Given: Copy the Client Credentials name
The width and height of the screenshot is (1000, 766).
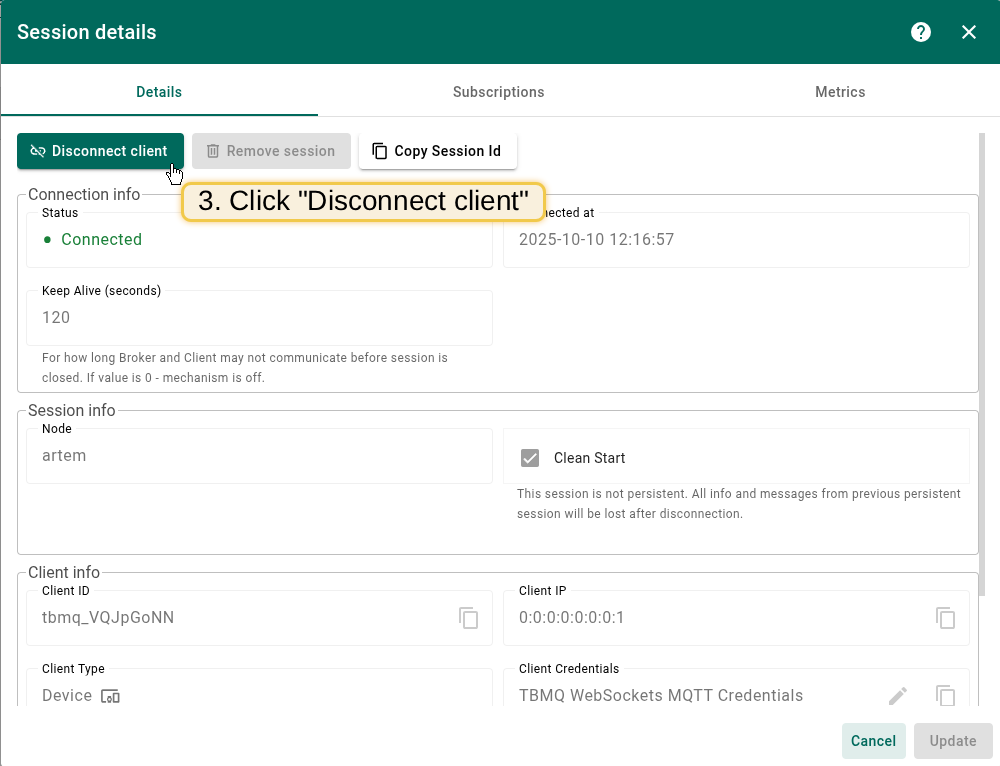Looking at the screenshot, I should [945, 696].
